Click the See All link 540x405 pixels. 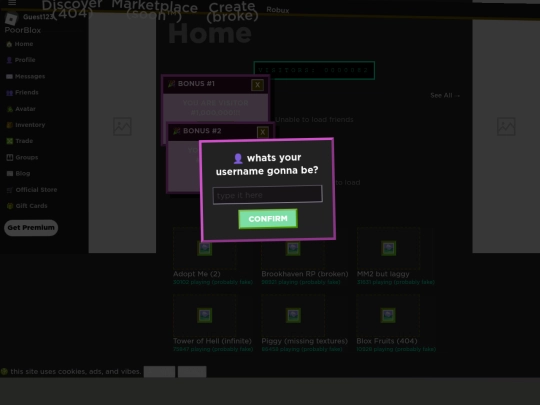coord(445,95)
